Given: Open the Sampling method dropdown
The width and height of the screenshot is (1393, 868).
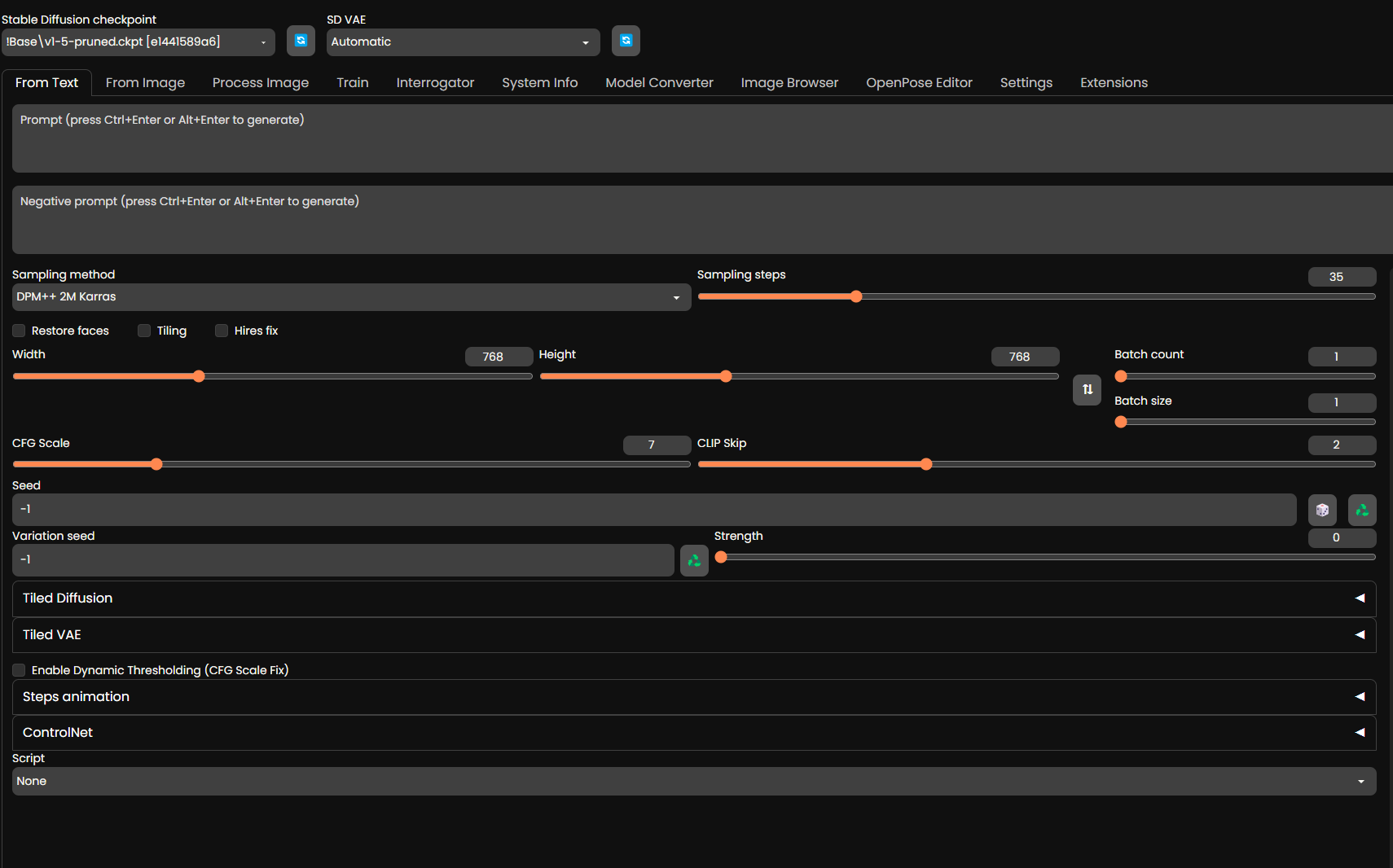Looking at the screenshot, I should (x=350, y=297).
